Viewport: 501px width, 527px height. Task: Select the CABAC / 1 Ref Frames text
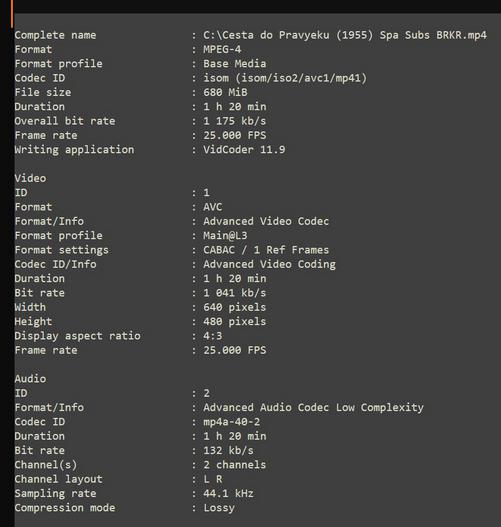click(266, 250)
